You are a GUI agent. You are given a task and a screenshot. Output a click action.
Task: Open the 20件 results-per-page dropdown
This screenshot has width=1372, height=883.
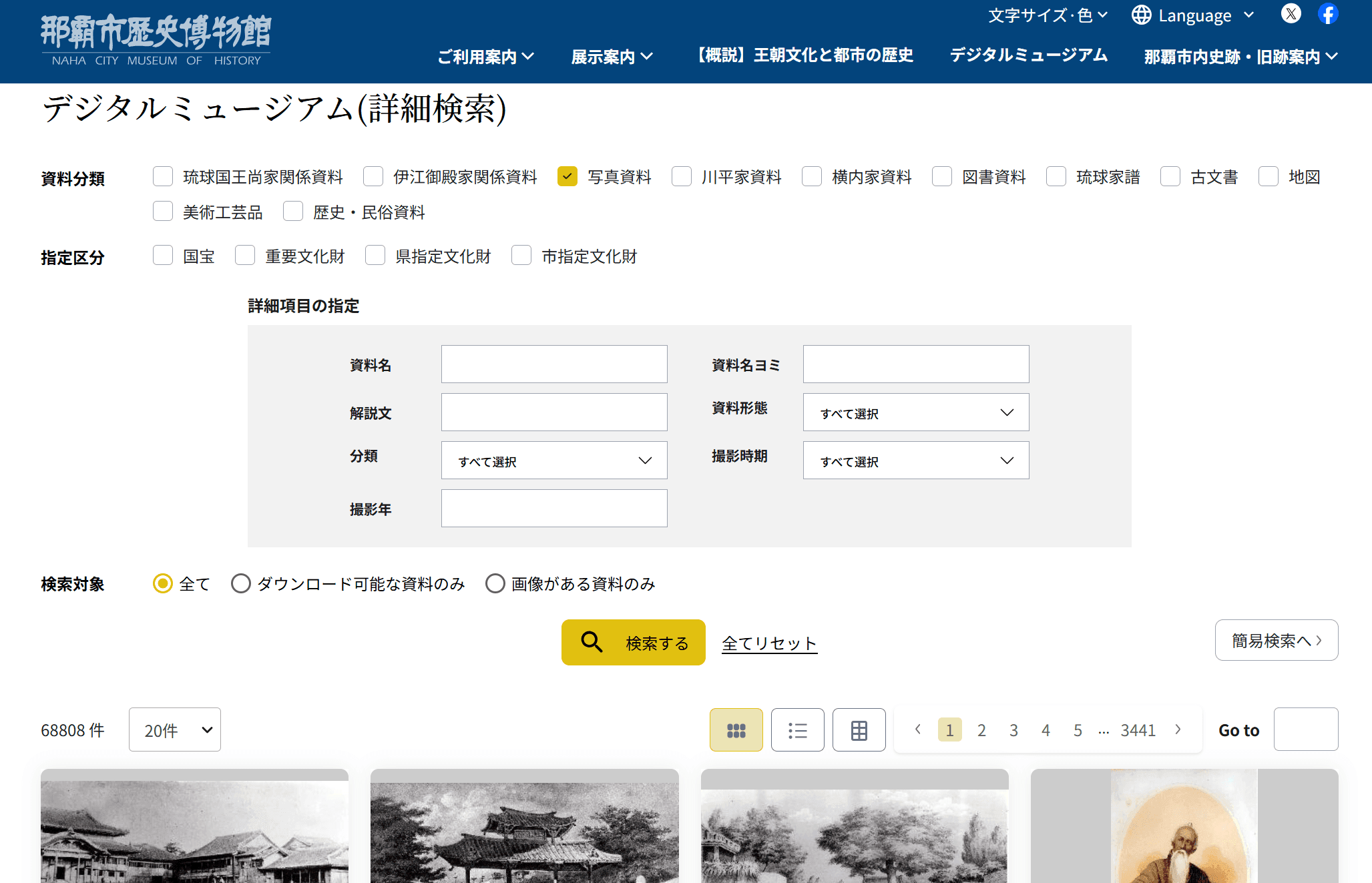point(175,730)
